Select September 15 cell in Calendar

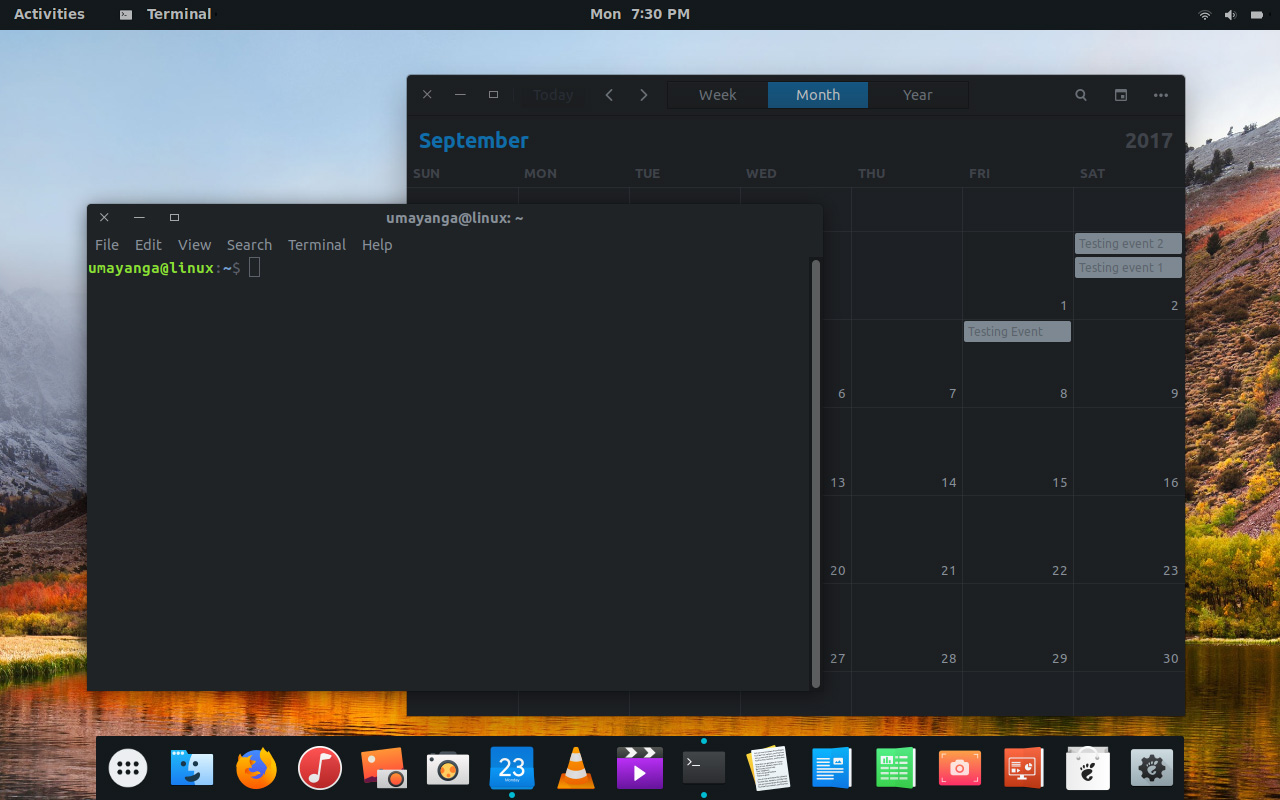pyautogui.click(x=1018, y=451)
